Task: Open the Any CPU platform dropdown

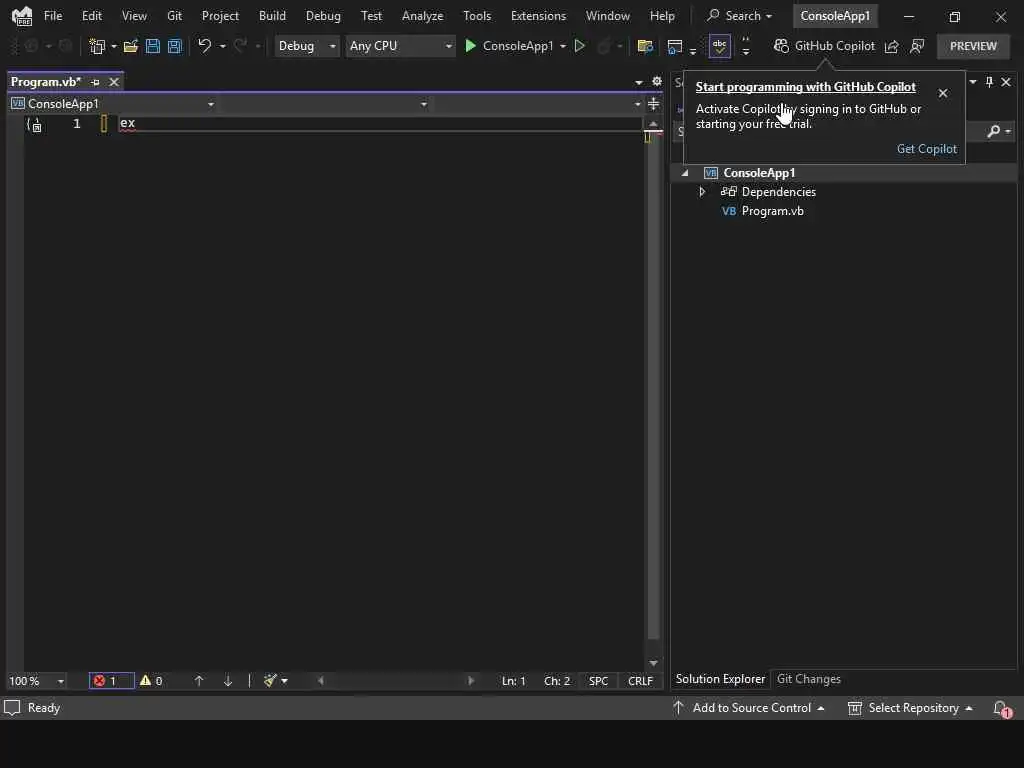Action: (x=400, y=46)
